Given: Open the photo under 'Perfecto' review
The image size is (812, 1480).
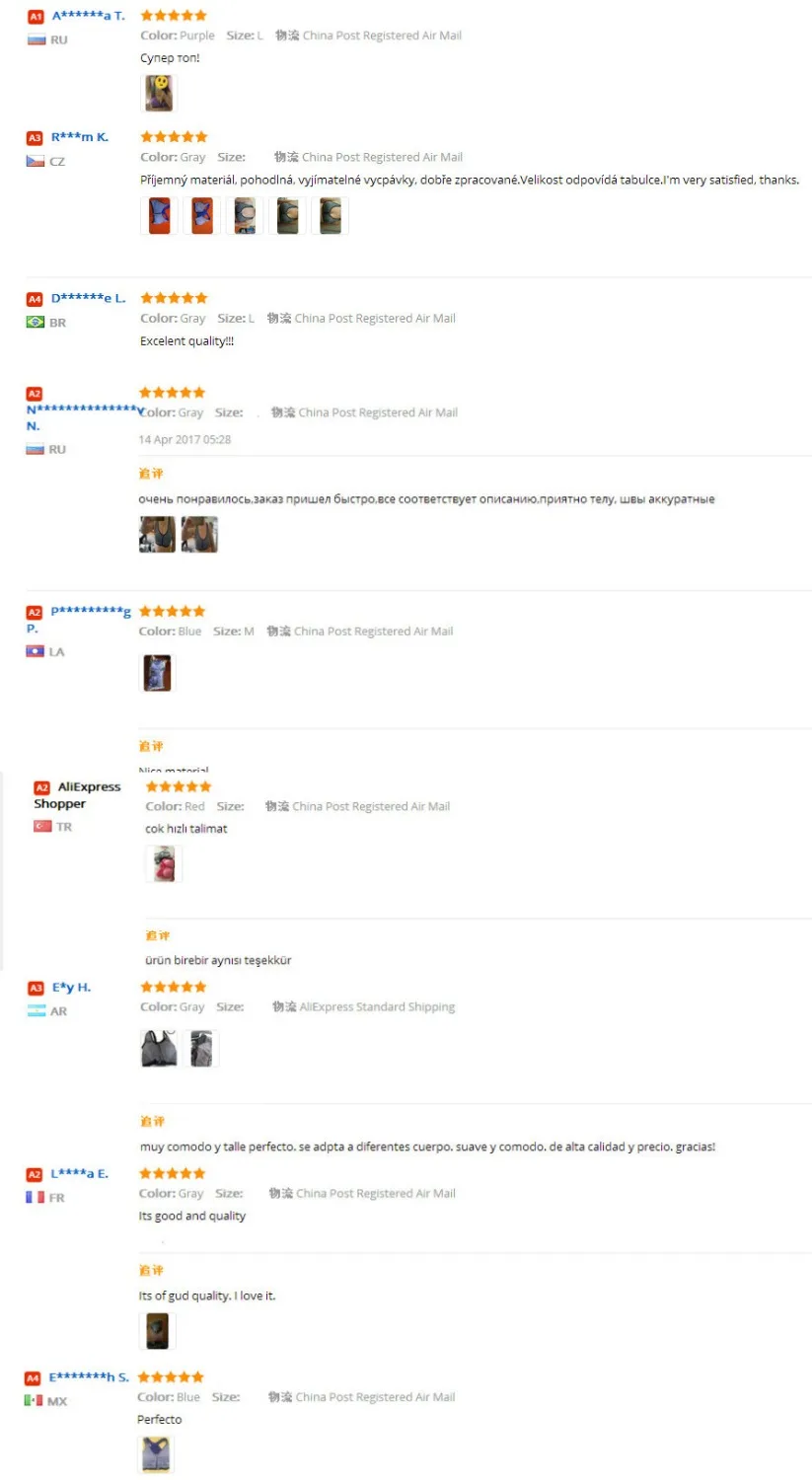Looking at the screenshot, I should click(156, 1454).
